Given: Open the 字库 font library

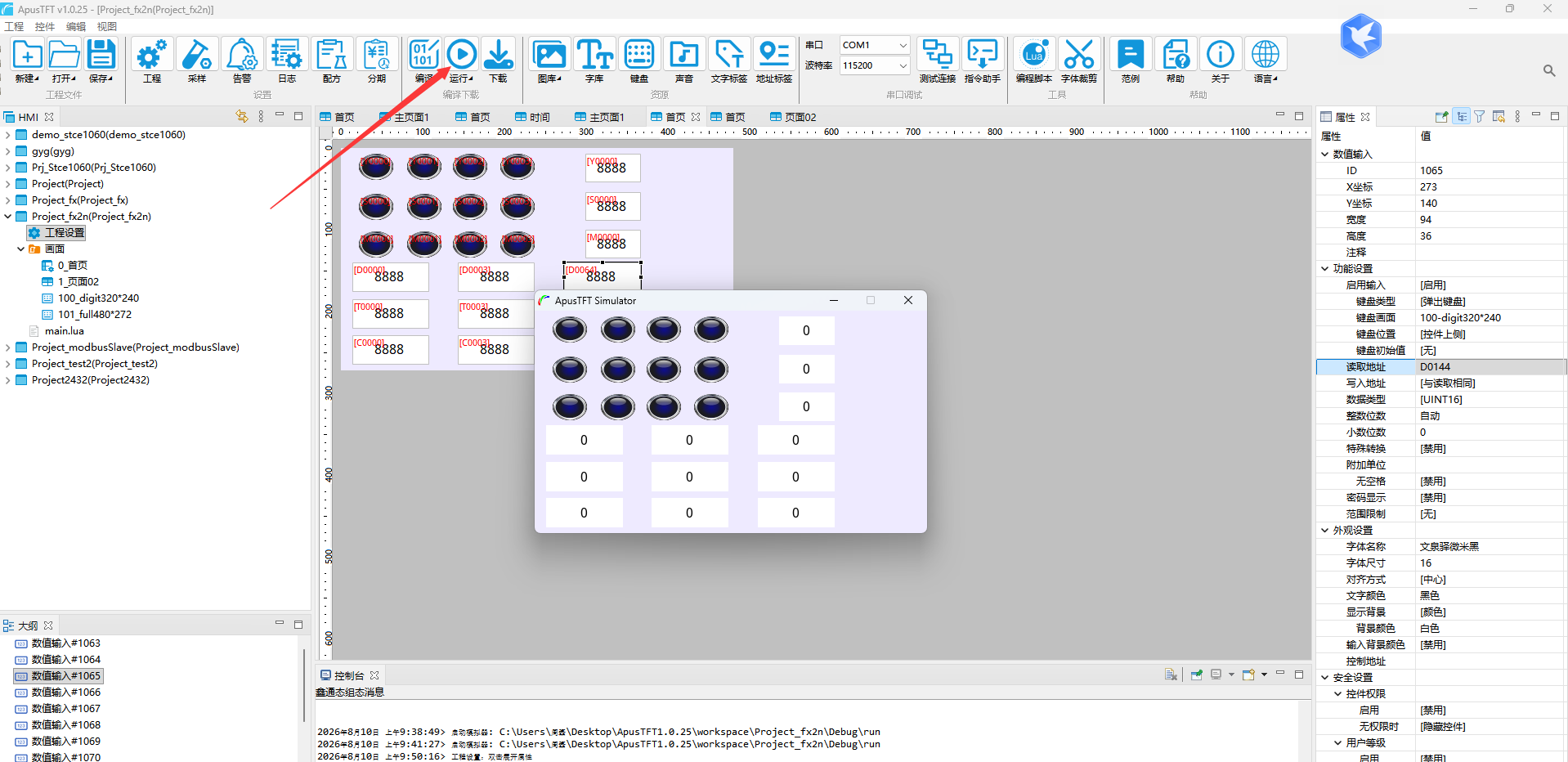Looking at the screenshot, I should point(594,61).
